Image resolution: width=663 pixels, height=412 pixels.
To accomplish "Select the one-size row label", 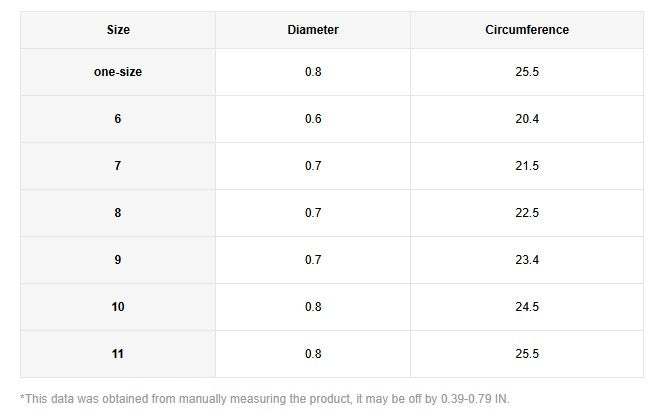I will coord(118,73).
